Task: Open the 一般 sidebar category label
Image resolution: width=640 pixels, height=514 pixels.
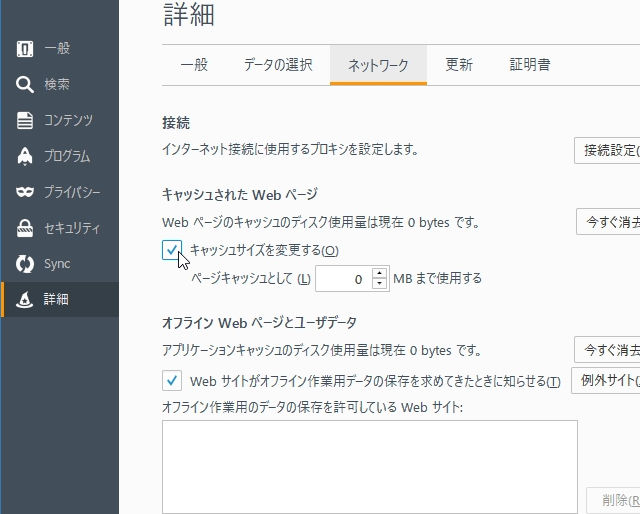Action: click(57, 49)
